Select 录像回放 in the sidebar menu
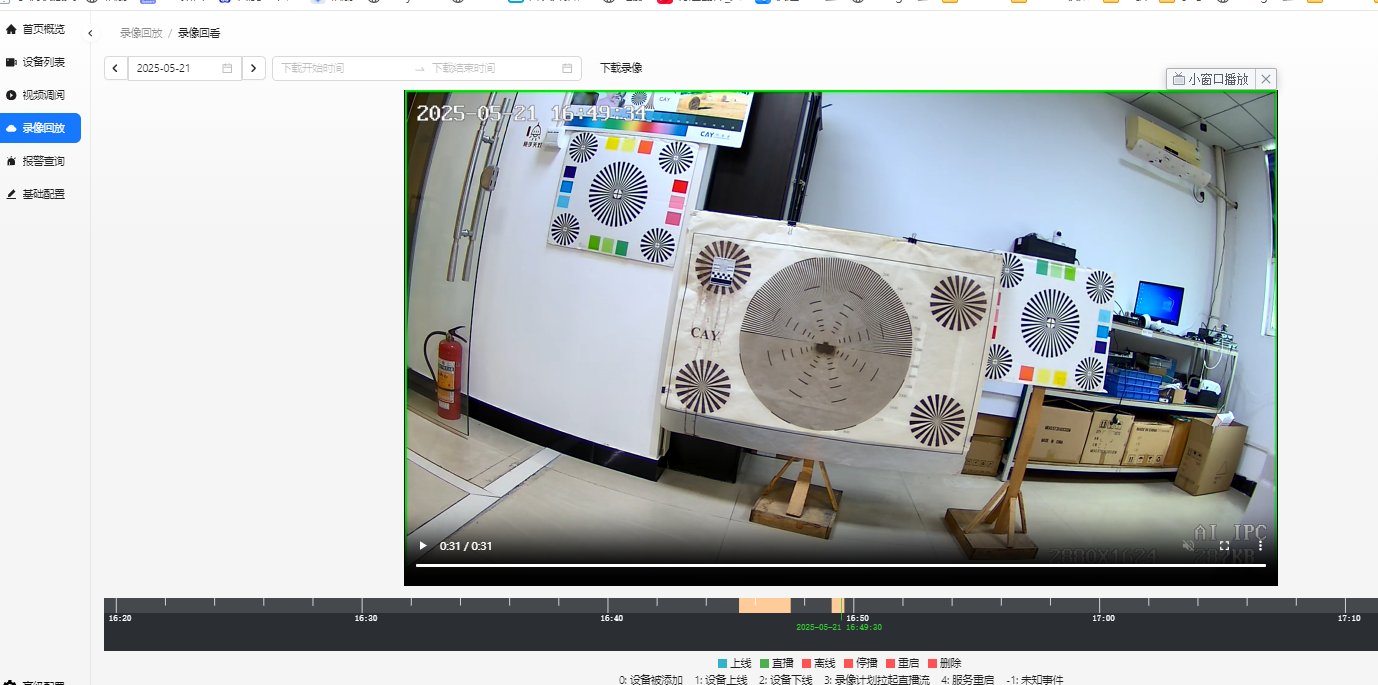The width and height of the screenshot is (1378, 685). (40, 128)
